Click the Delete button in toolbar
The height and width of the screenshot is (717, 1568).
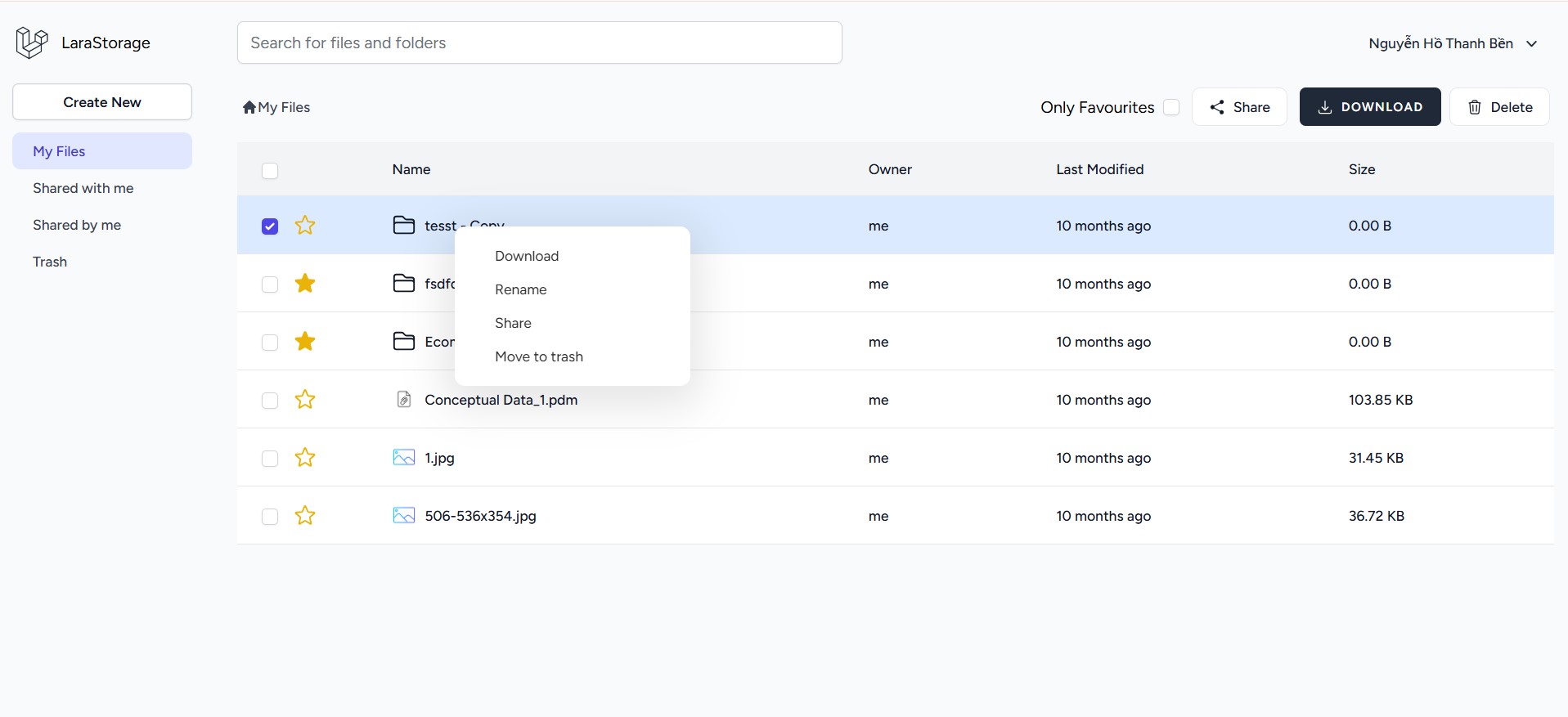(1499, 107)
